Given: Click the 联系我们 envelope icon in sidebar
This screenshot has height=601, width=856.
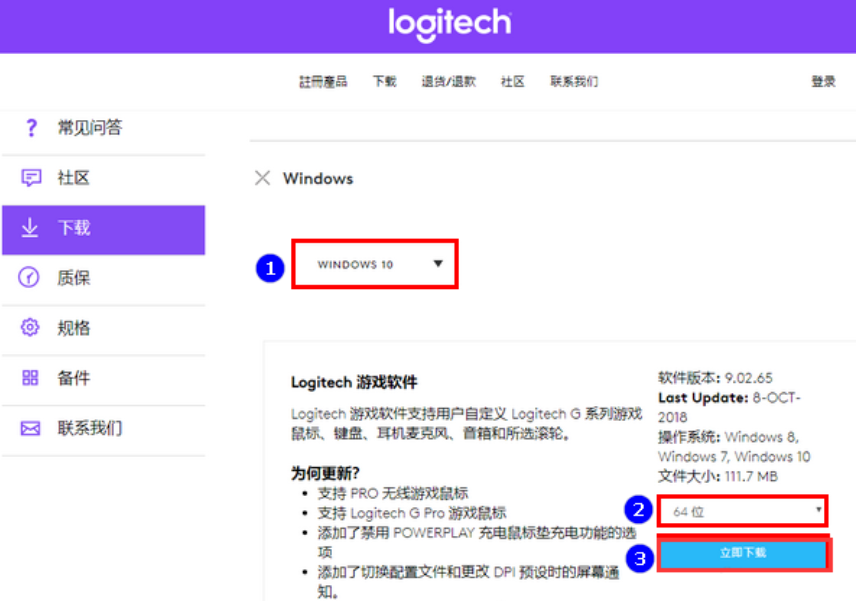Looking at the screenshot, I should [x=31, y=428].
